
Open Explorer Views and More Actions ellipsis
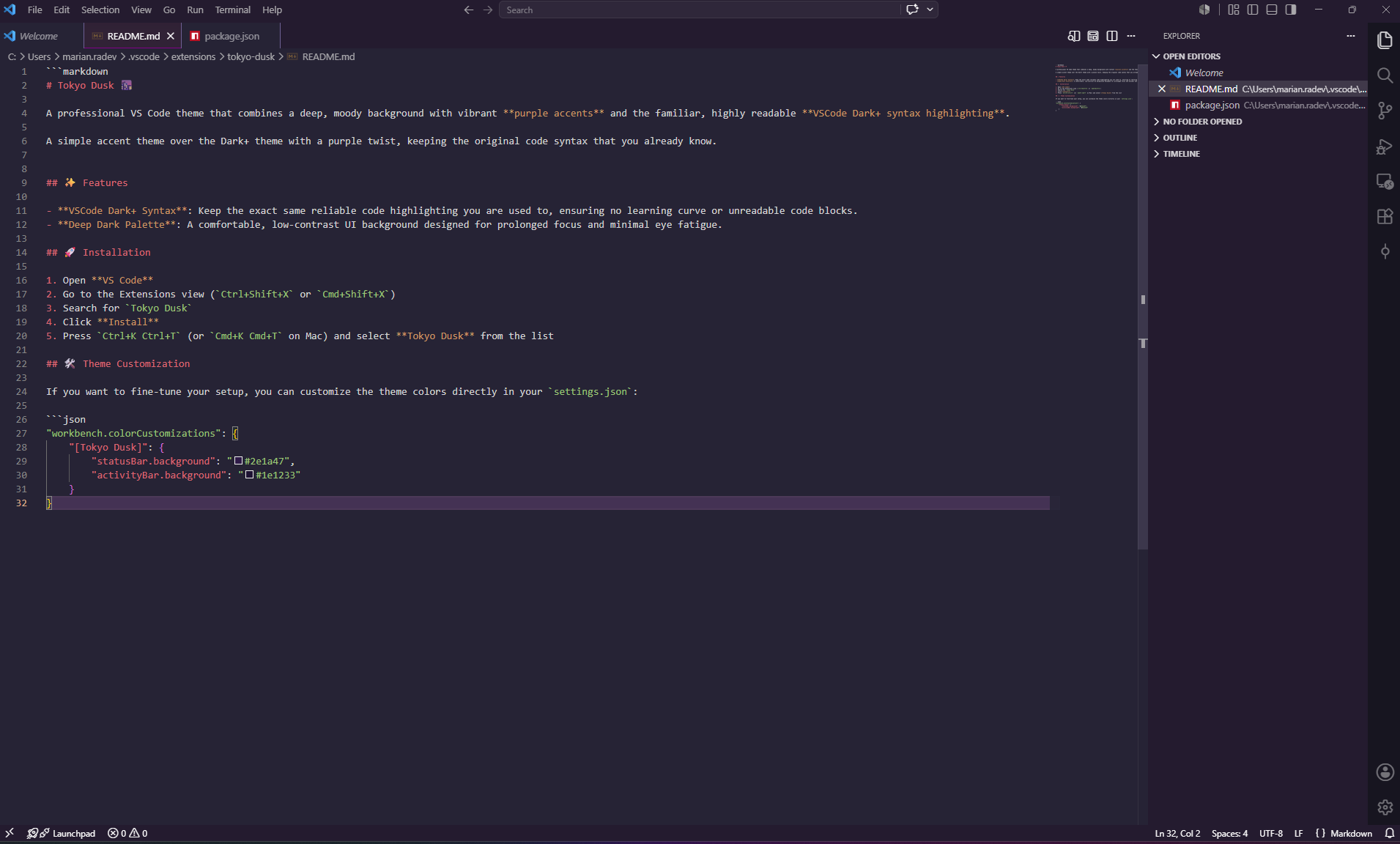point(1351,36)
